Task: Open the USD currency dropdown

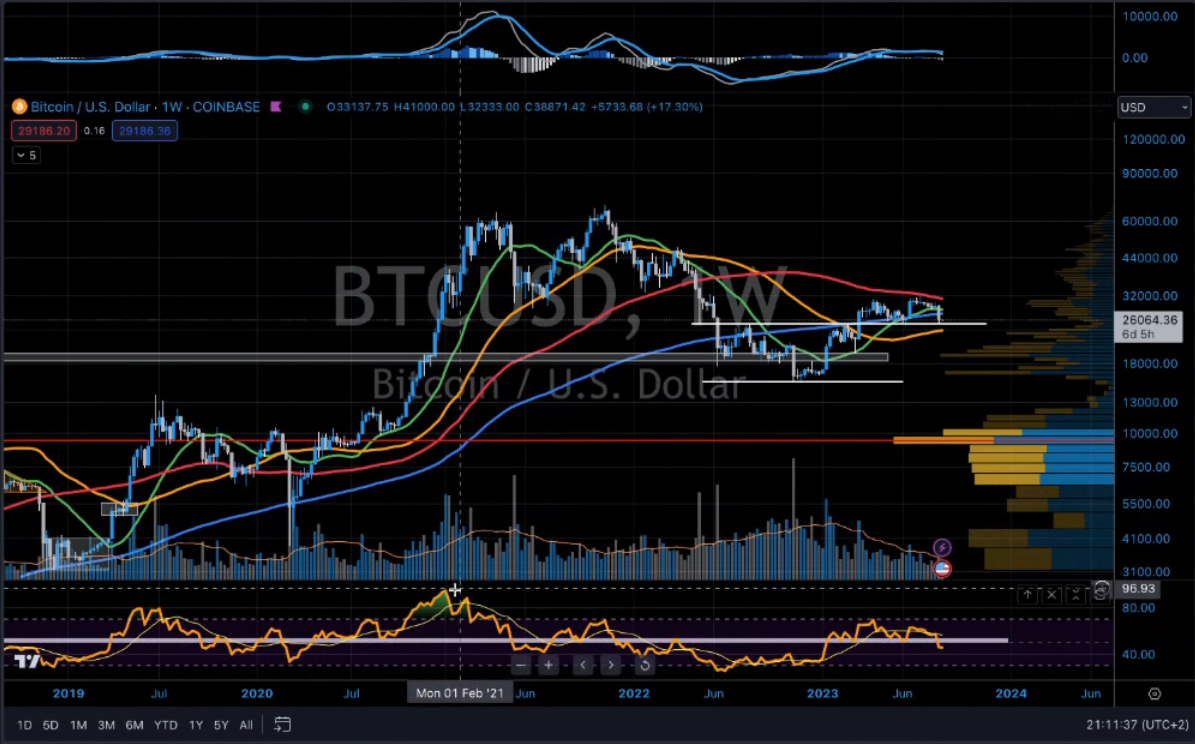Action: click(1154, 107)
